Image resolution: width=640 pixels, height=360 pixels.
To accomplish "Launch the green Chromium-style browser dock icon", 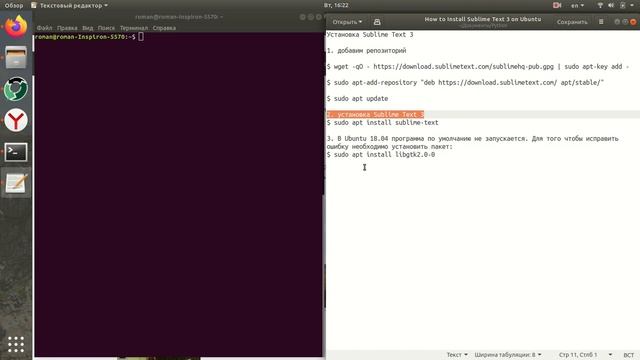I will (16, 89).
